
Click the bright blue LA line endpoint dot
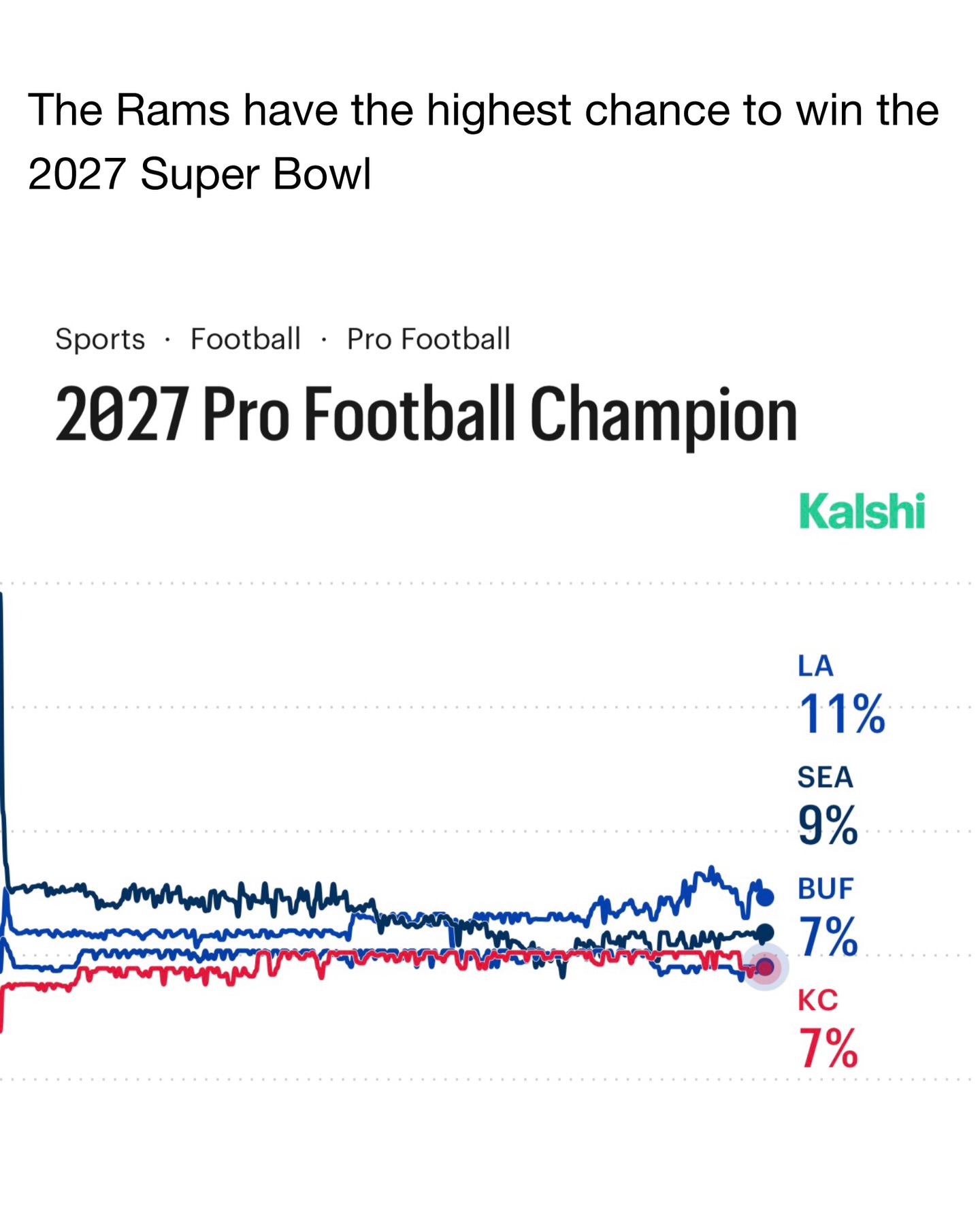pyautogui.click(x=765, y=897)
